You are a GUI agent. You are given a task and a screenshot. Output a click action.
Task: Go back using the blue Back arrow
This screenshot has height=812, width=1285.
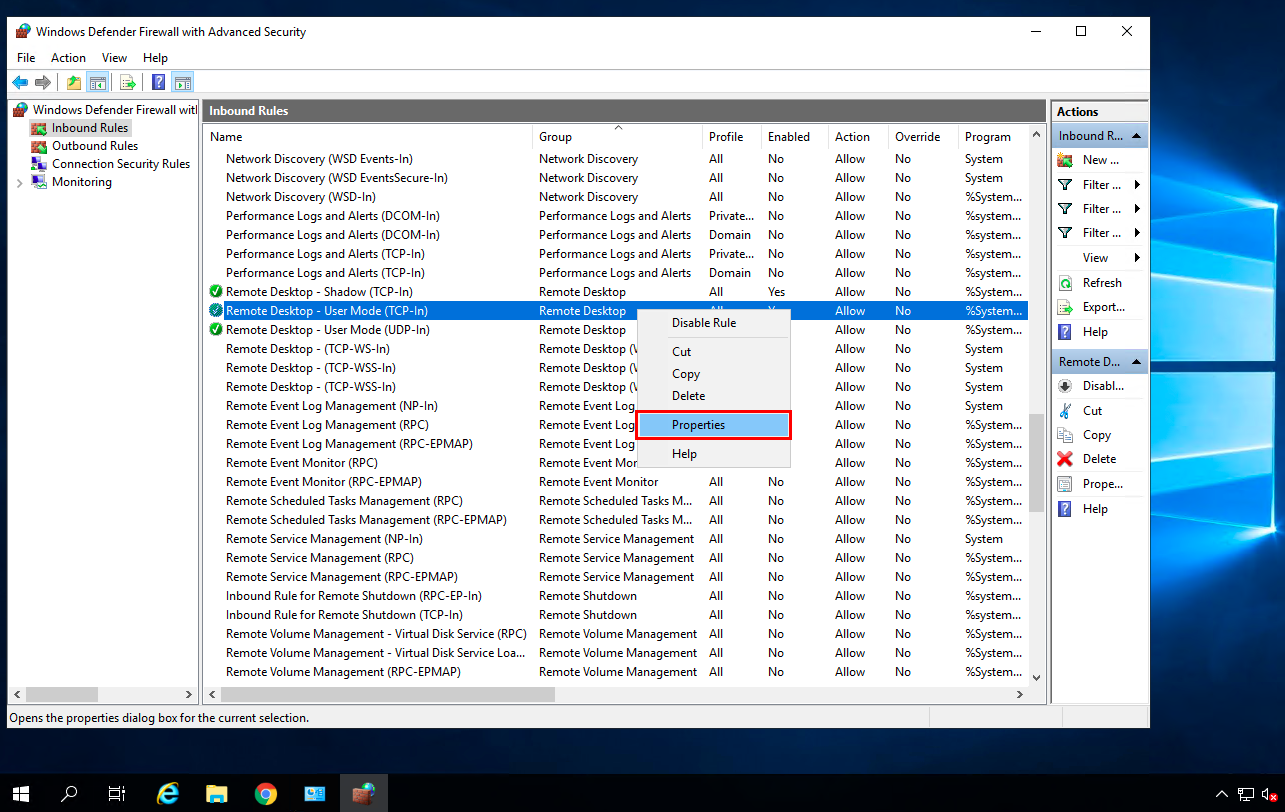pos(20,82)
